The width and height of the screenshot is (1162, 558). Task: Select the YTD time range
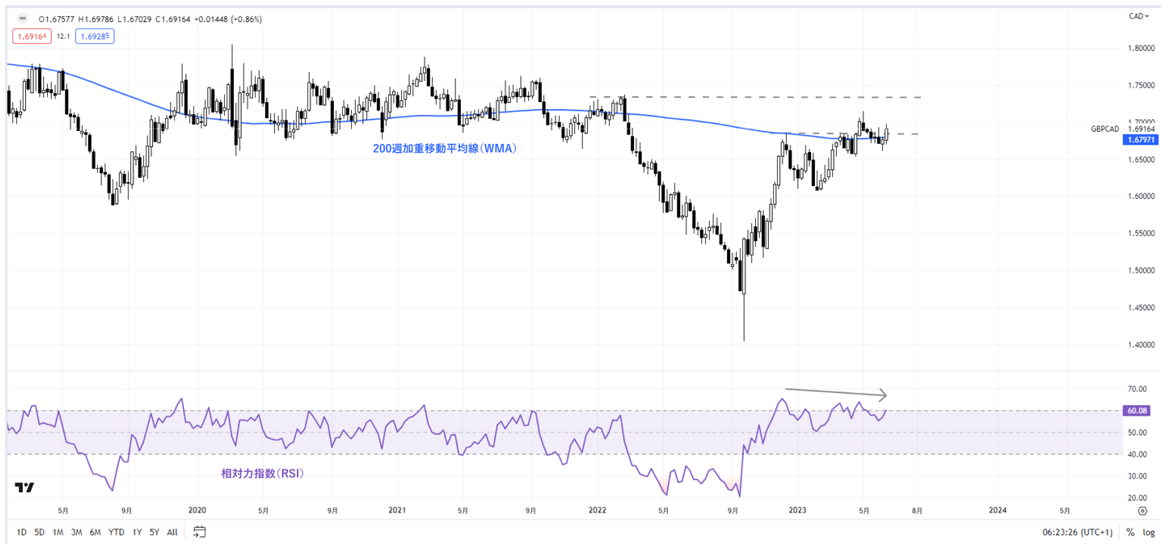pos(116,532)
